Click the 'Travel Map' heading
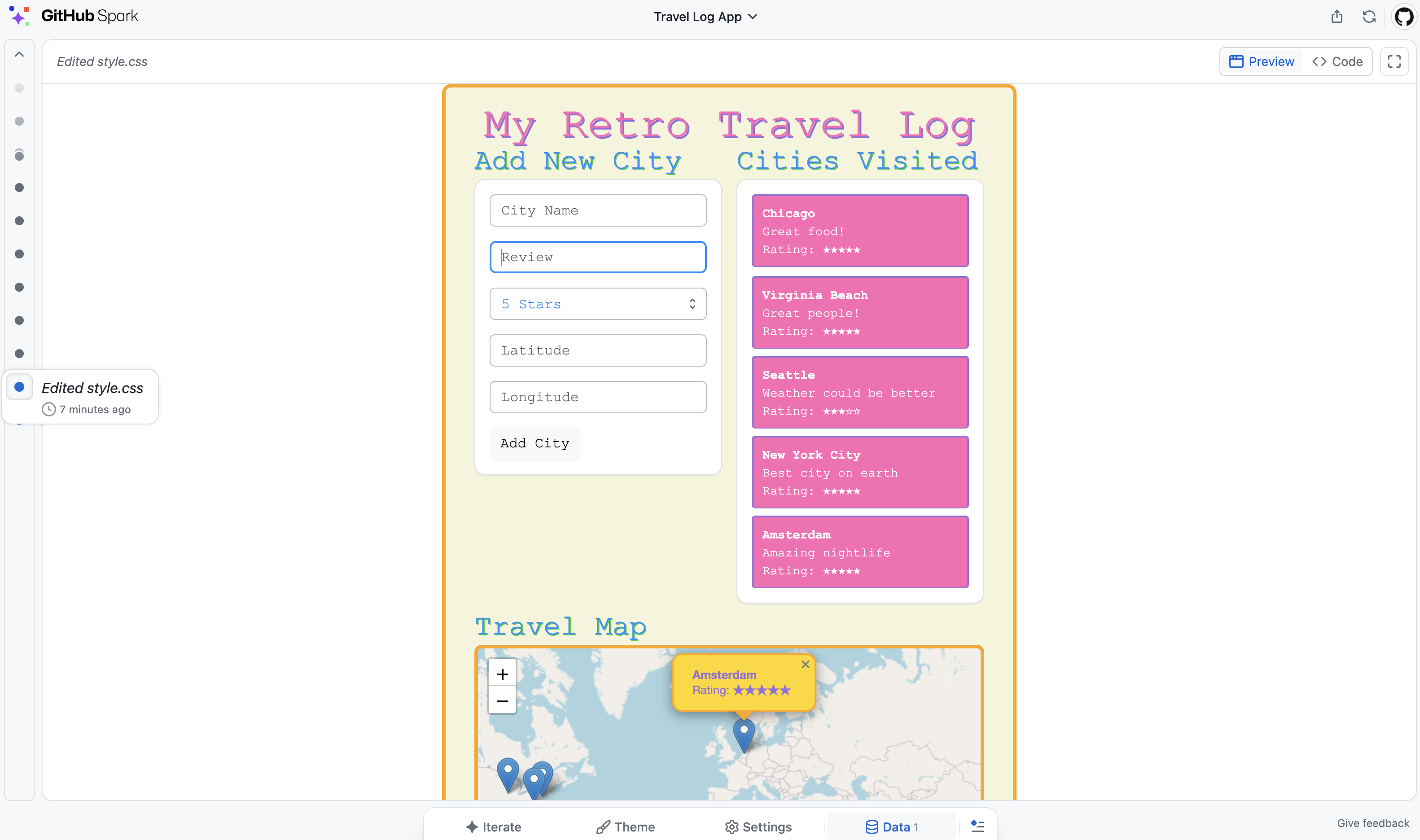1420x840 pixels. coord(560,627)
